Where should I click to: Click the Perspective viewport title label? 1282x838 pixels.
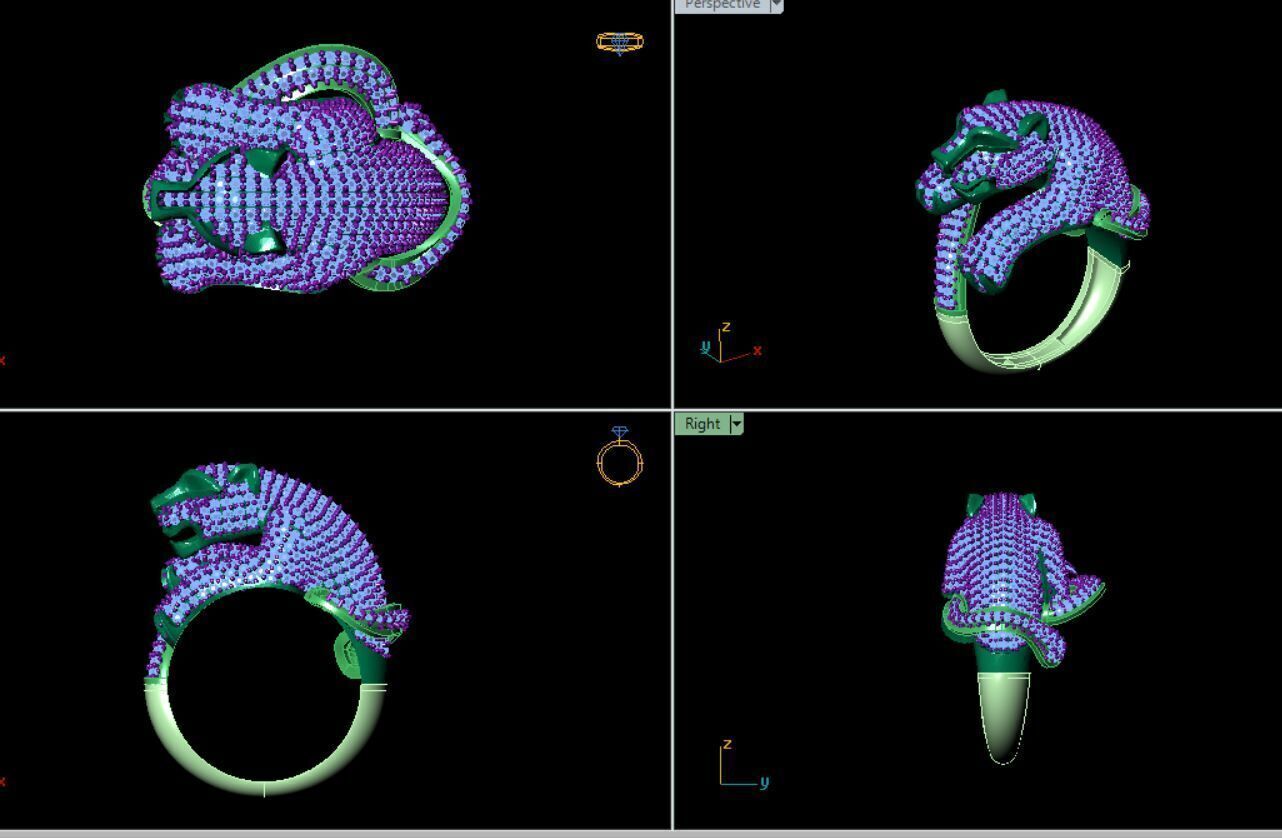pyautogui.click(x=723, y=5)
